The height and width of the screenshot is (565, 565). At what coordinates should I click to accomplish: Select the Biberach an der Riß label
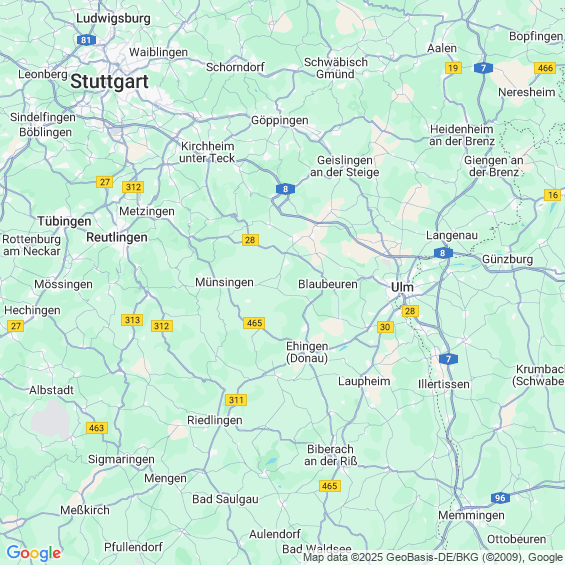pos(330,455)
